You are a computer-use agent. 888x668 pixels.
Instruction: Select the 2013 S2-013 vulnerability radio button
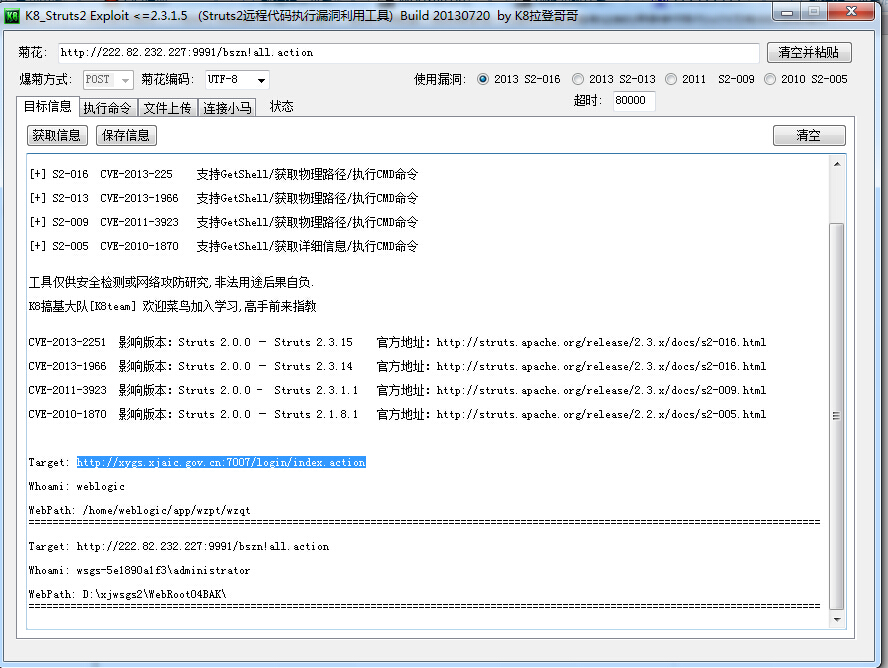pos(578,79)
